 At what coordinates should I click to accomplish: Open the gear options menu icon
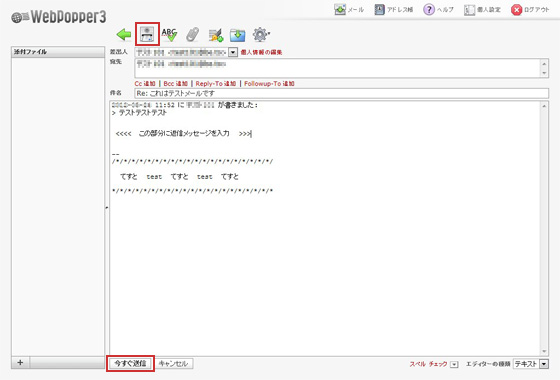coord(261,35)
